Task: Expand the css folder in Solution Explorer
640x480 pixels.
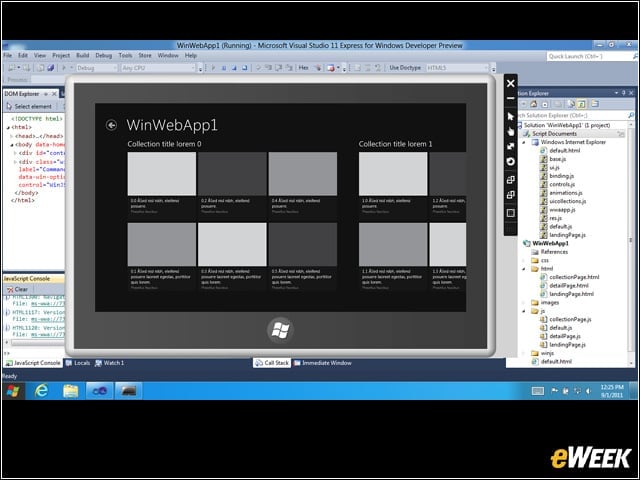Action: click(x=524, y=260)
